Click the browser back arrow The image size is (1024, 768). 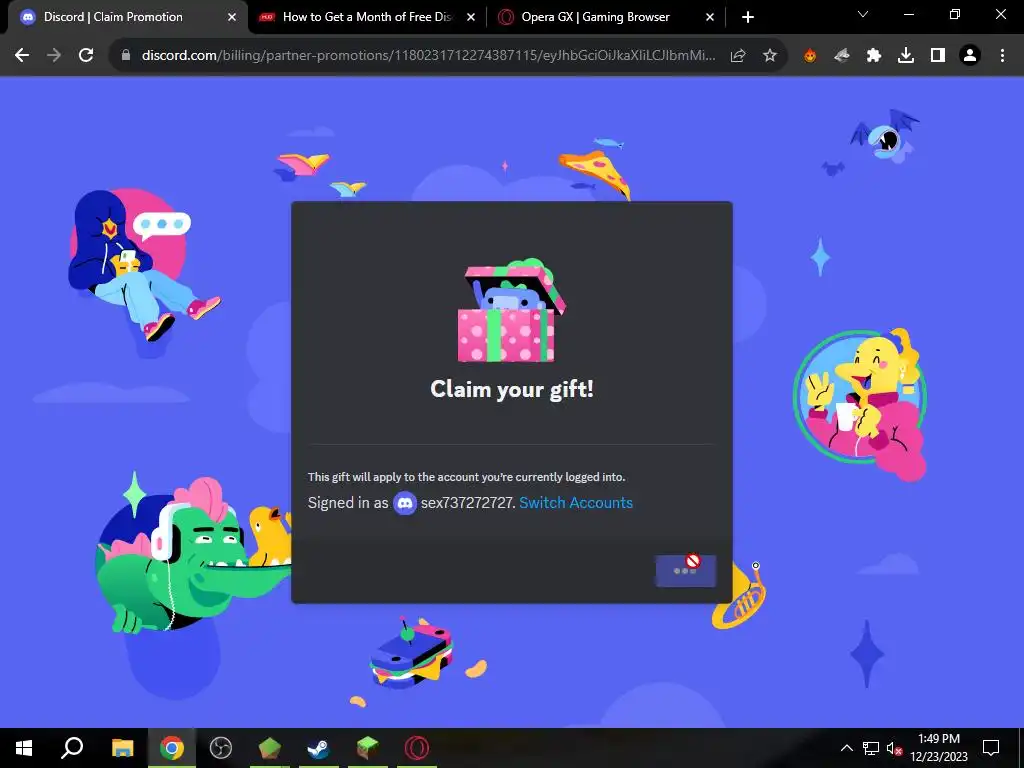(22, 56)
